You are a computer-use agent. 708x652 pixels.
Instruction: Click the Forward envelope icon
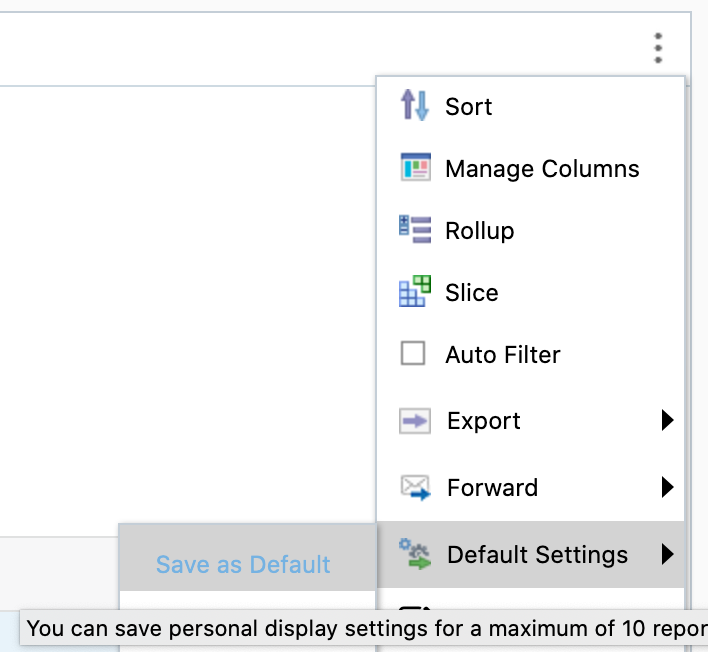414,487
